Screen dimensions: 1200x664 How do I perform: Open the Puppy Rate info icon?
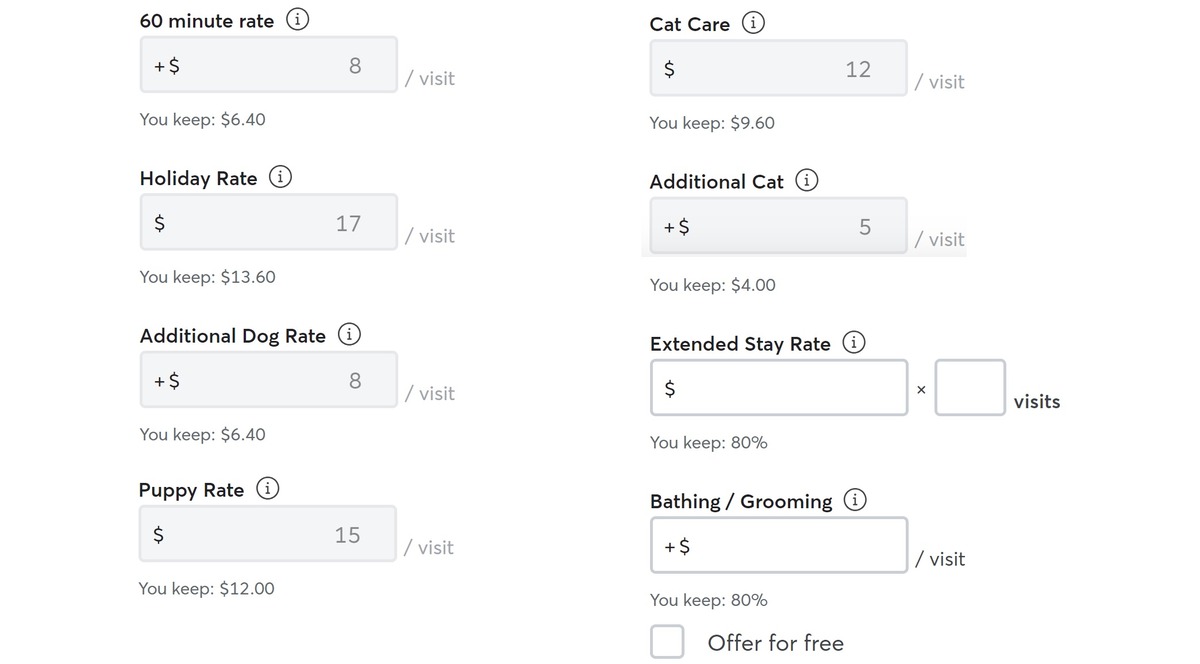point(266,489)
